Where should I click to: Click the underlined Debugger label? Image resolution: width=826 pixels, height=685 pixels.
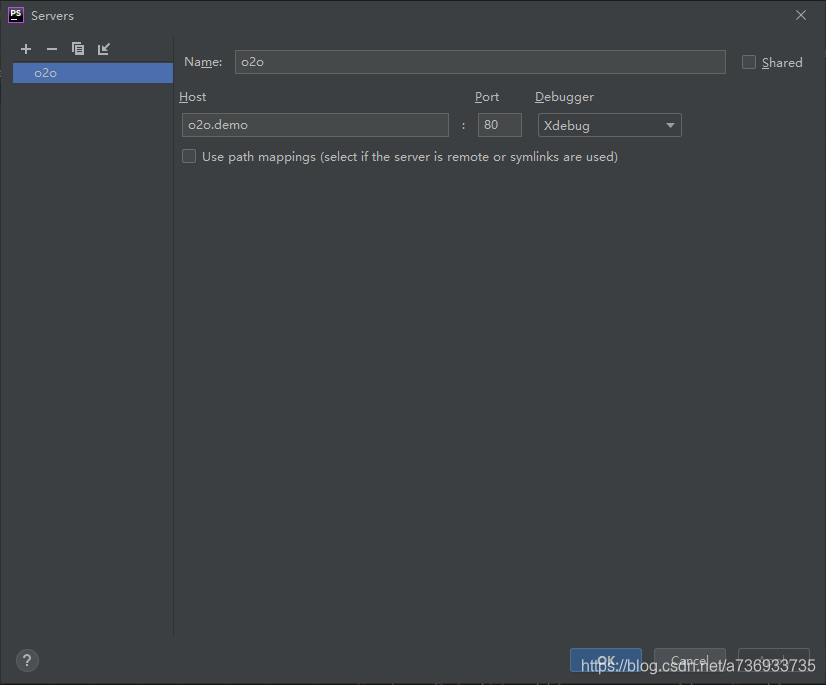[x=564, y=96]
